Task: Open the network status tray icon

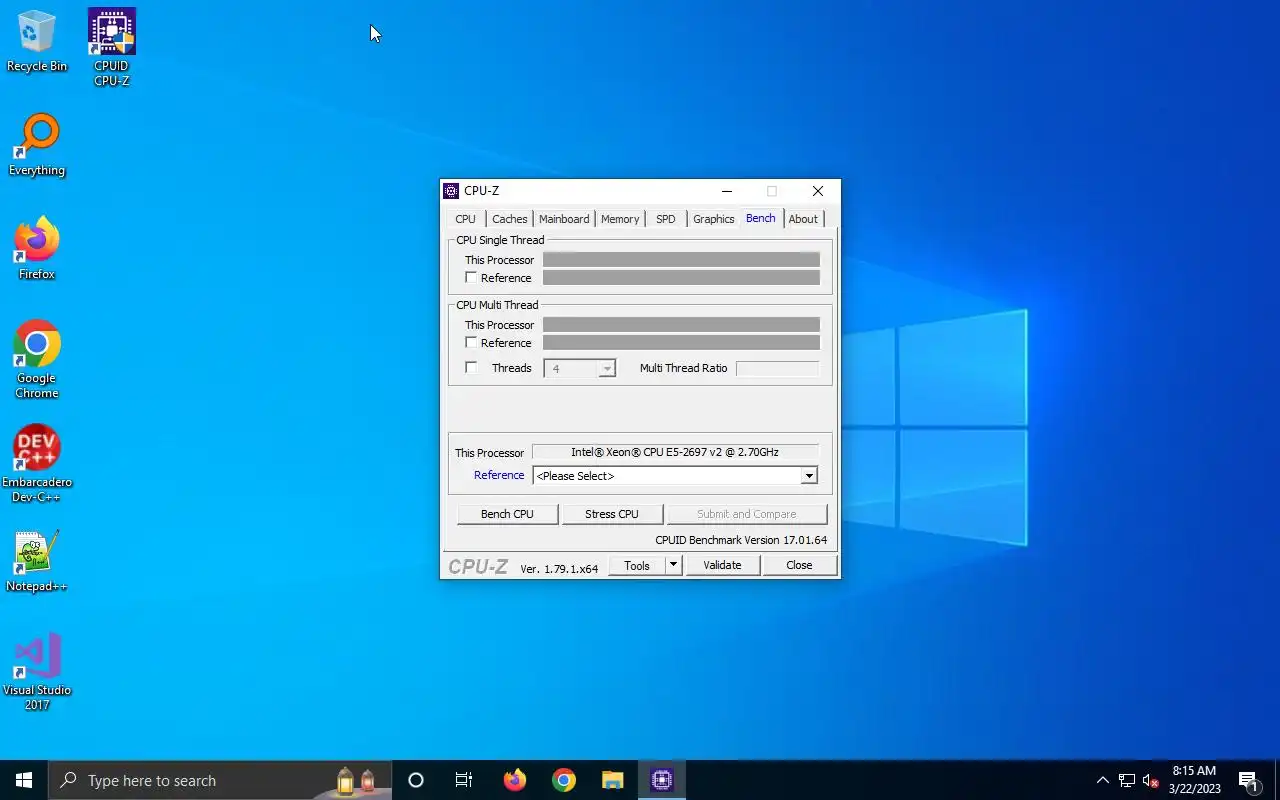Action: point(1127,780)
